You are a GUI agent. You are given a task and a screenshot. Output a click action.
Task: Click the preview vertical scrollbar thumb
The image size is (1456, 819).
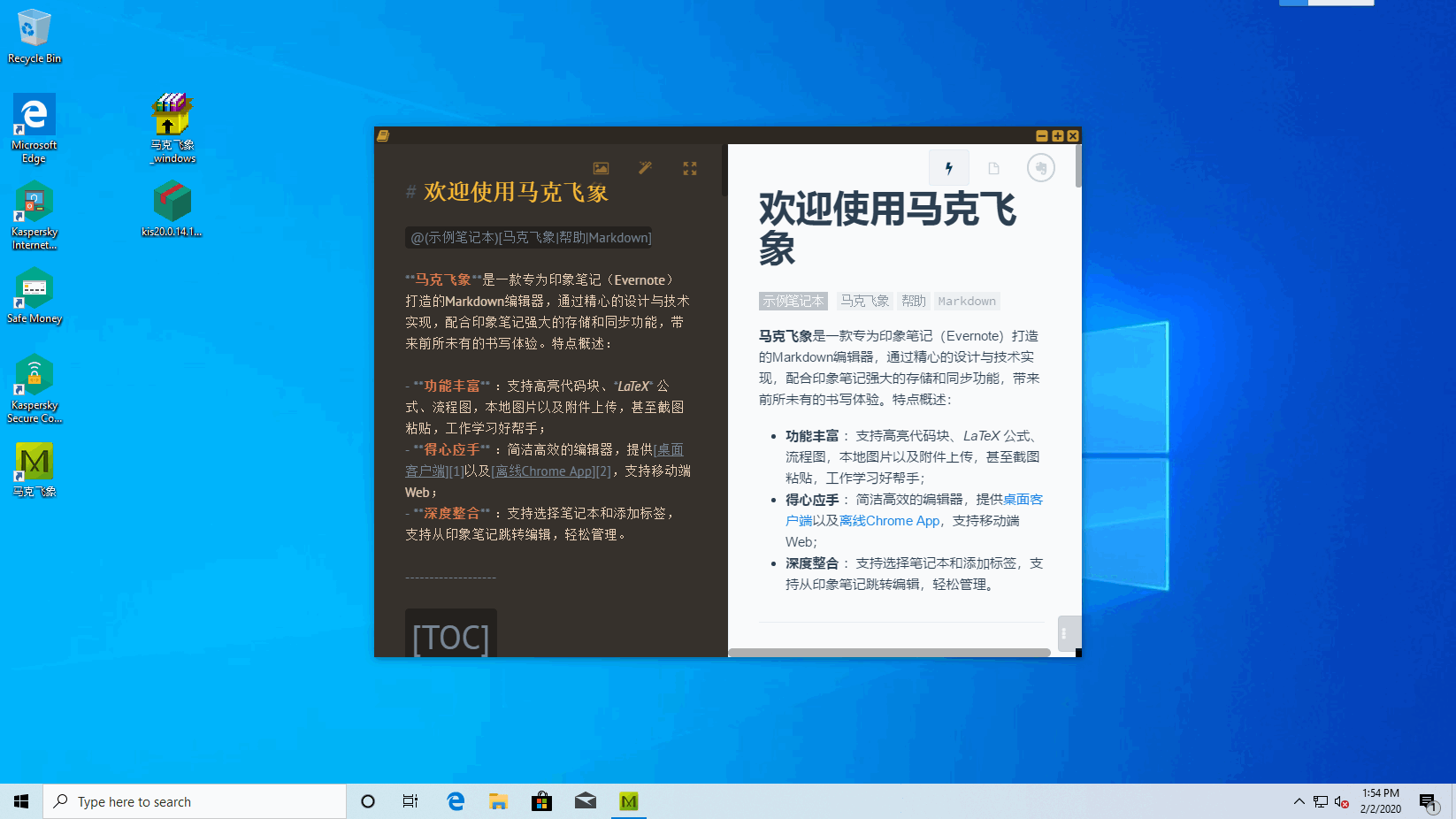click(x=1078, y=166)
